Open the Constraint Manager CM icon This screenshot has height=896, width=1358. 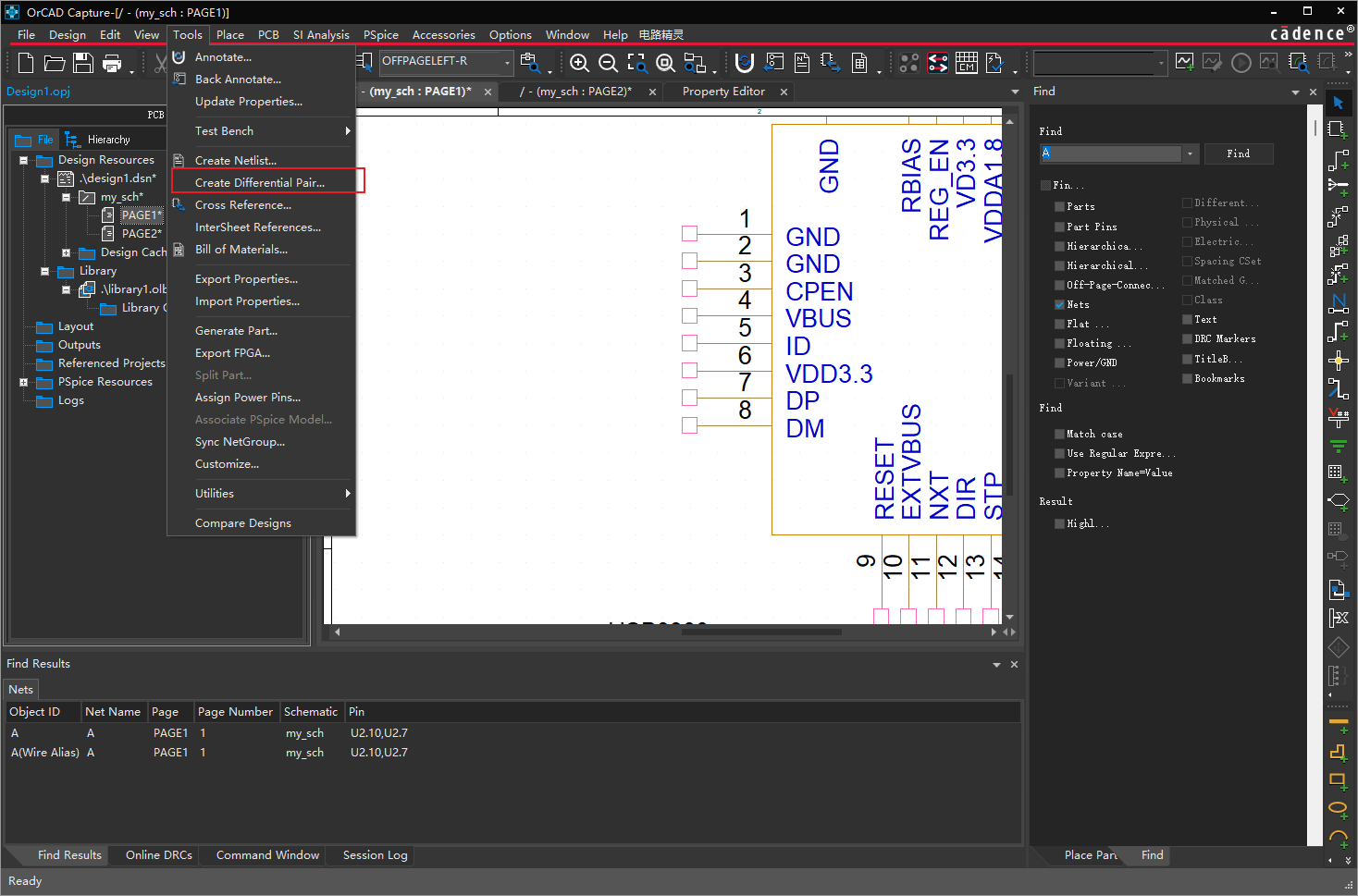(967, 63)
